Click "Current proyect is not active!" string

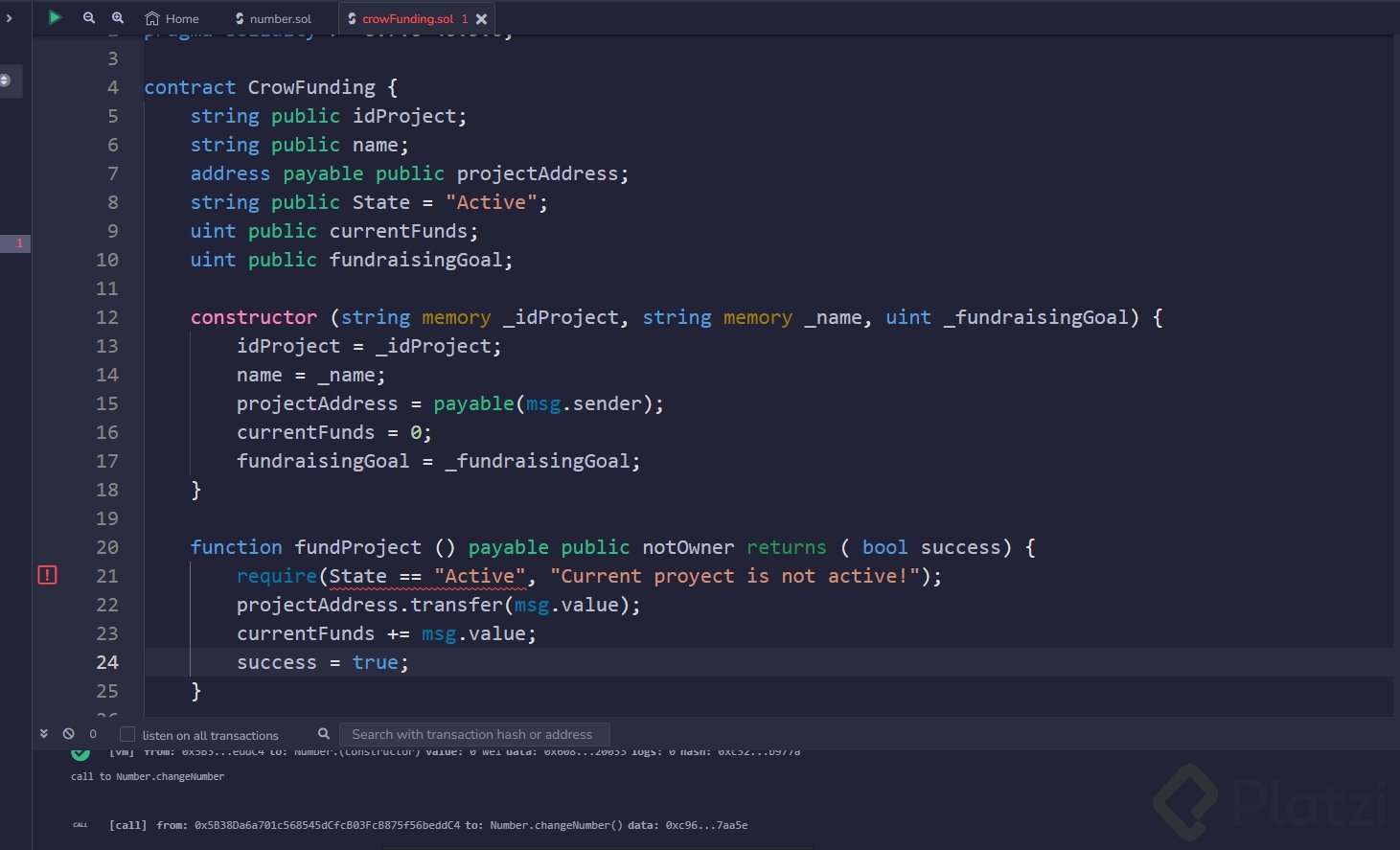point(735,576)
